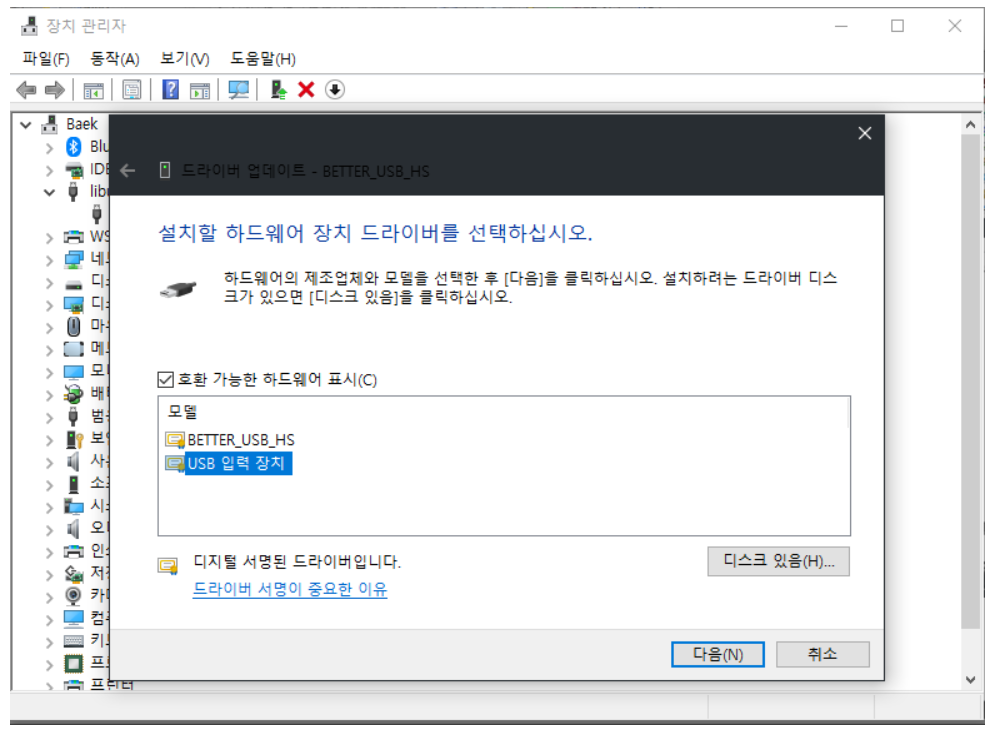
Task: Expand the computer (컴) category chevron
Action: coord(49,620)
